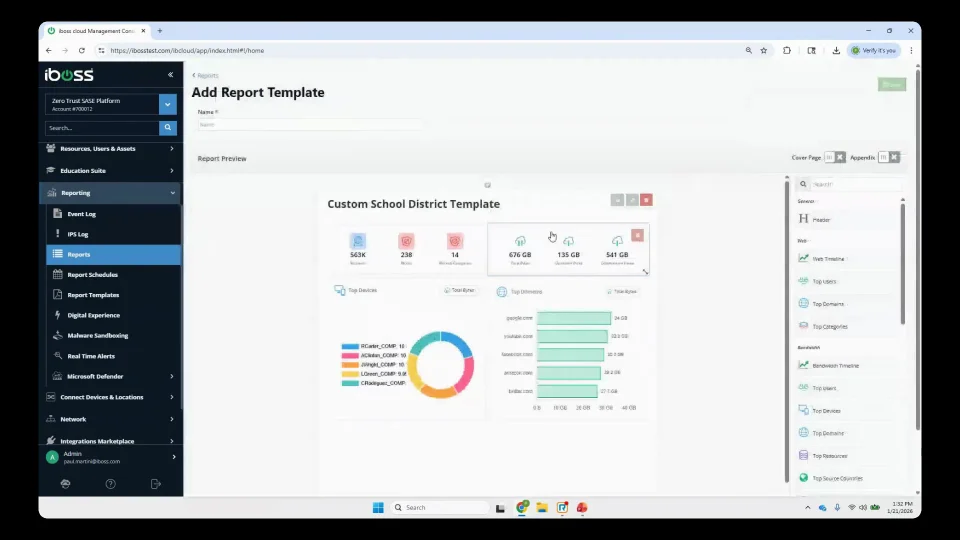The height and width of the screenshot is (540, 960).
Task: Add the Web Timeline widget
Action: point(828,259)
